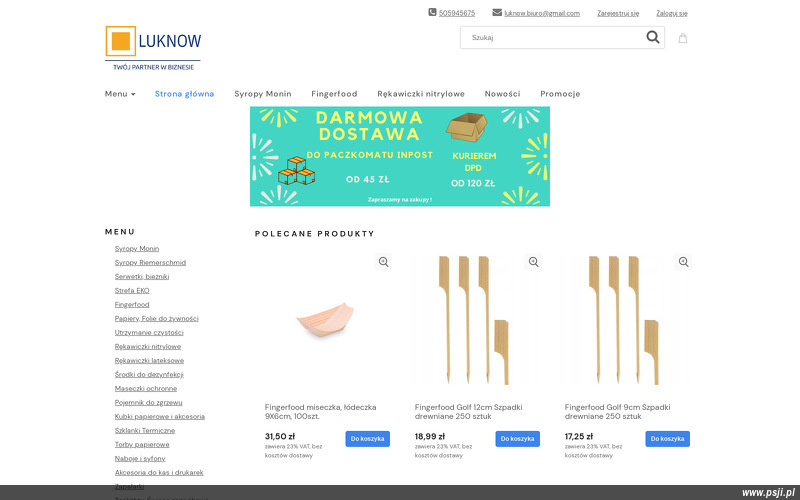800x500 pixels.
Task: Click the Darmowa Dostawa banner
Action: pyautogui.click(x=400, y=156)
